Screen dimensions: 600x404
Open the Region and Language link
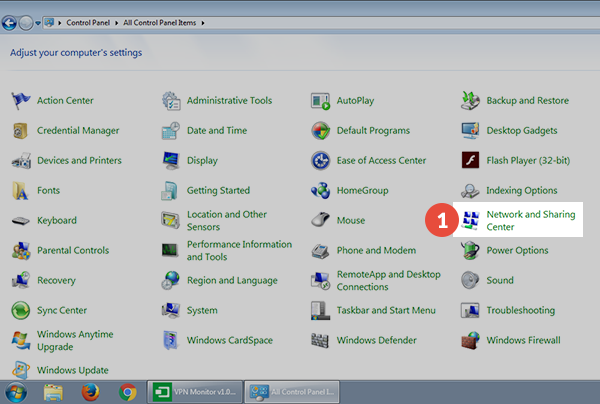(x=232, y=280)
